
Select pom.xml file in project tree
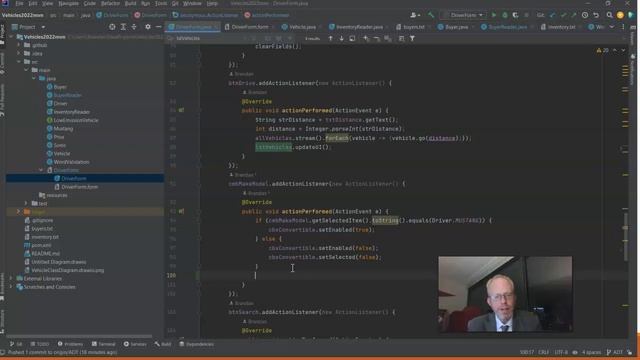(41, 245)
